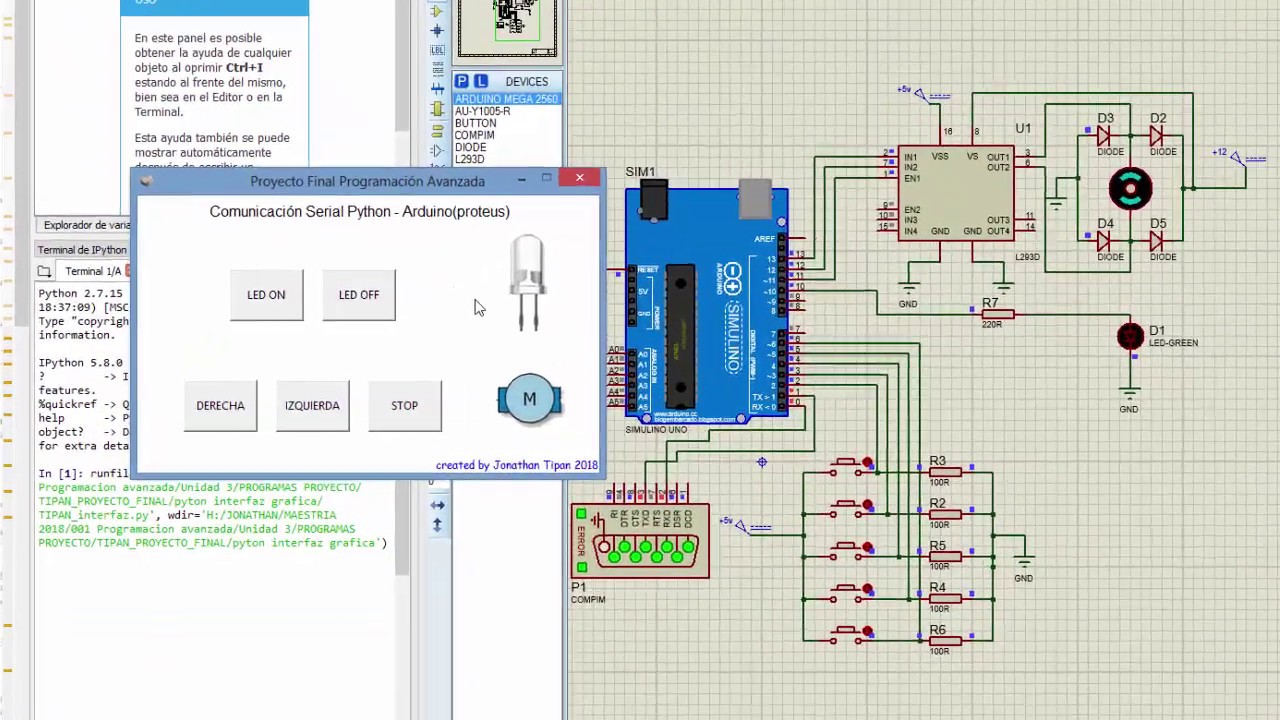Click the STOP motor button

404,406
